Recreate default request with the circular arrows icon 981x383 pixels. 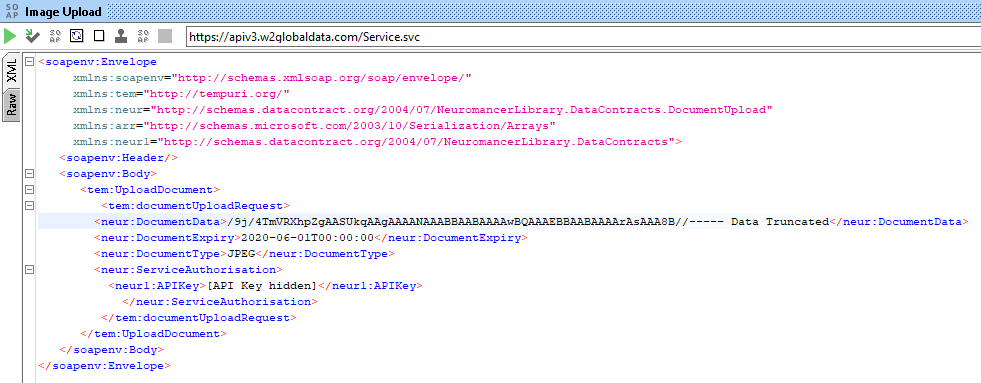click(x=76, y=36)
